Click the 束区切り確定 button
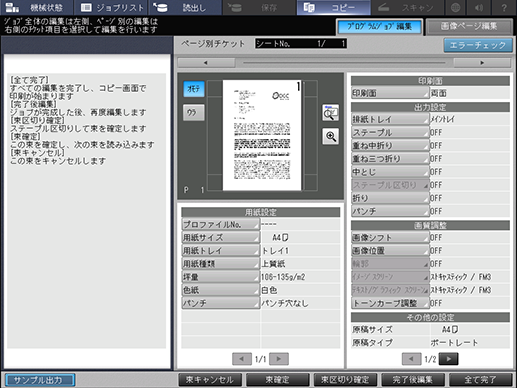 [345, 380]
